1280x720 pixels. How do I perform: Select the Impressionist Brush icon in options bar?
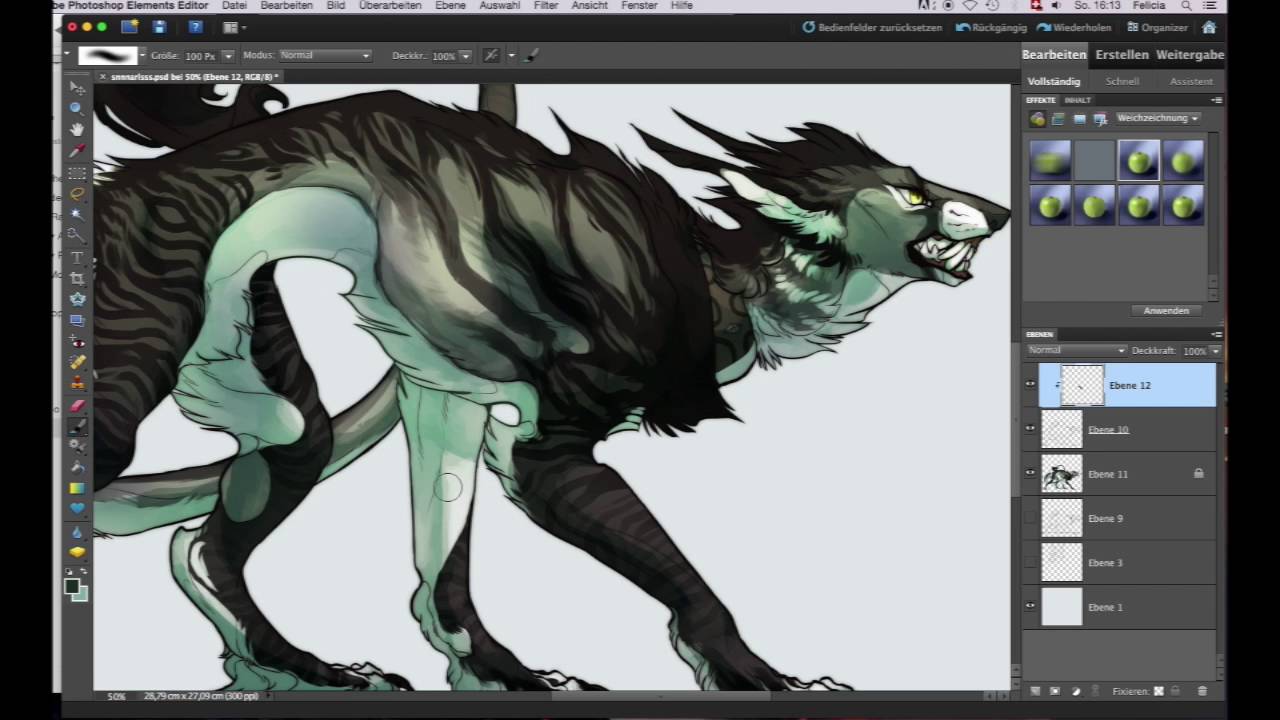click(531, 56)
